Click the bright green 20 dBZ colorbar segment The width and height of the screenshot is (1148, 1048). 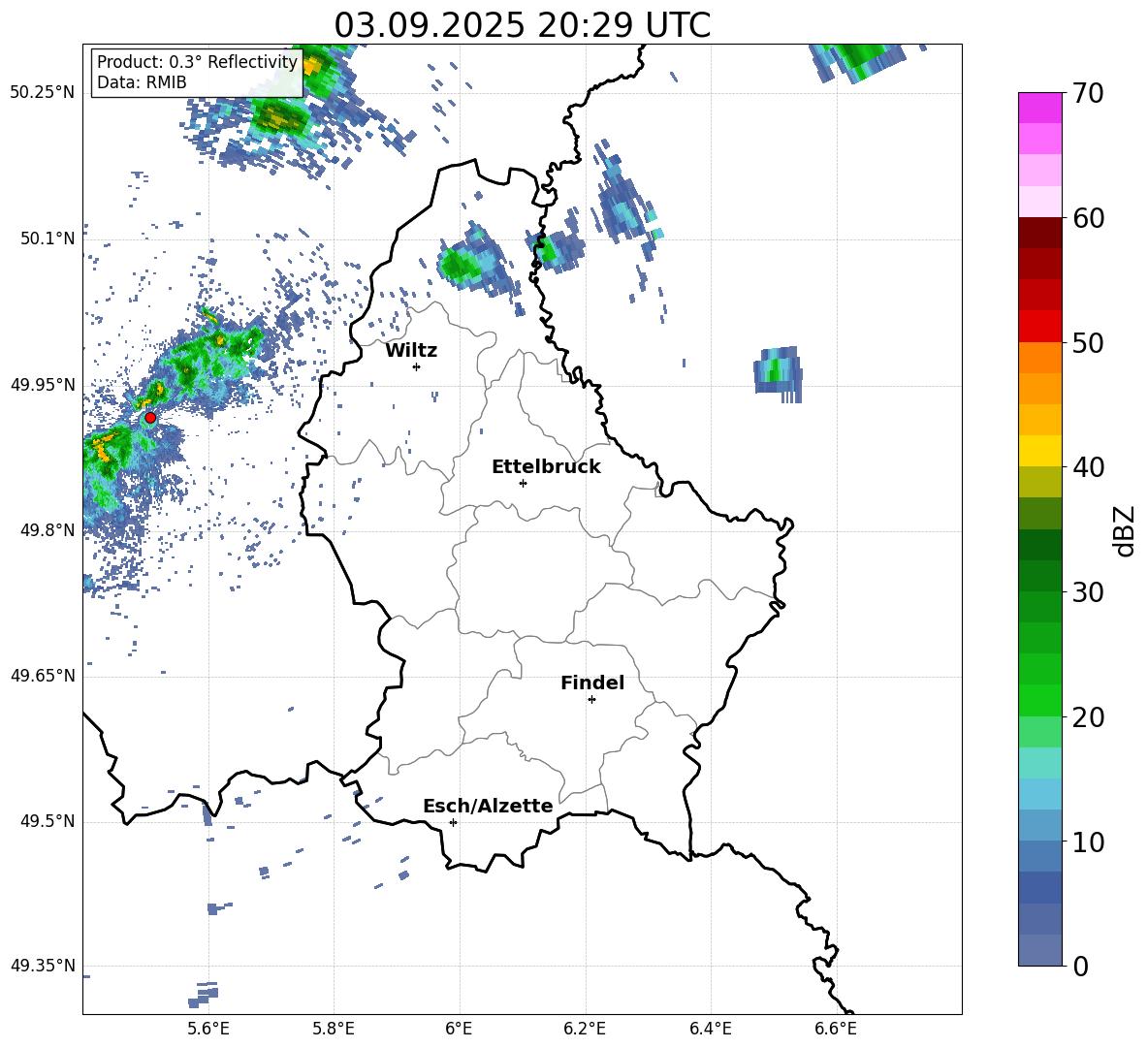click(1039, 700)
